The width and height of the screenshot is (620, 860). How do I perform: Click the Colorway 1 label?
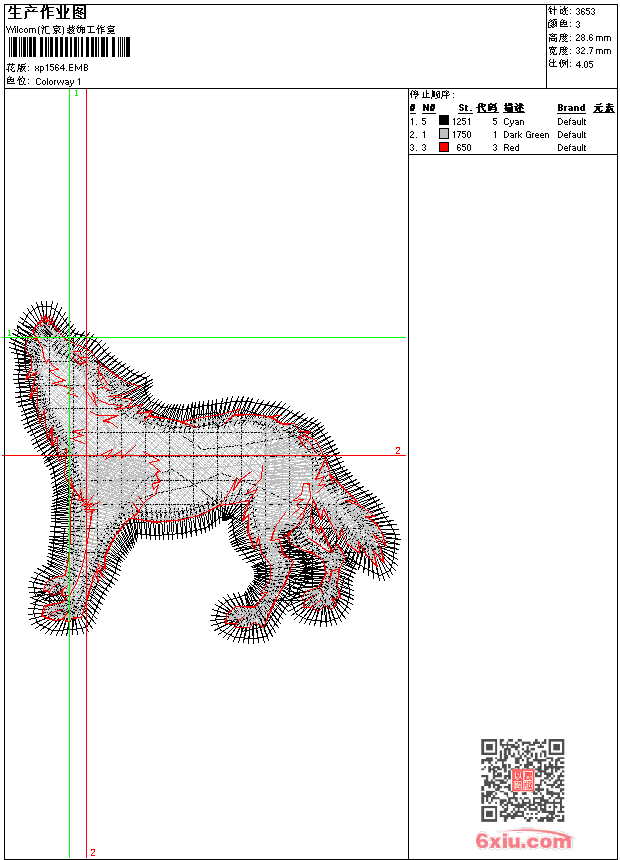point(59,81)
